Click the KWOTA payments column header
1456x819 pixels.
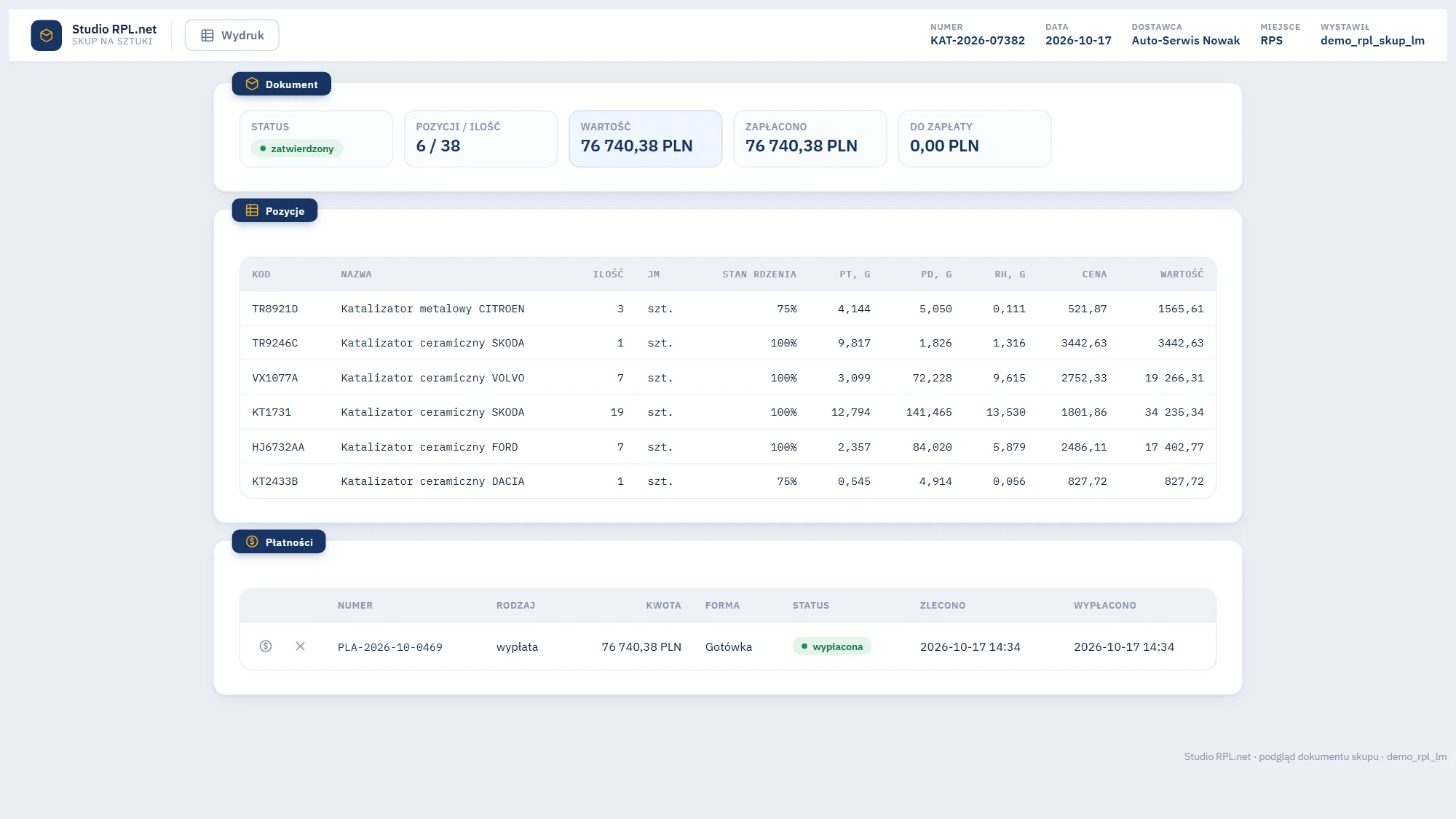tap(663, 606)
